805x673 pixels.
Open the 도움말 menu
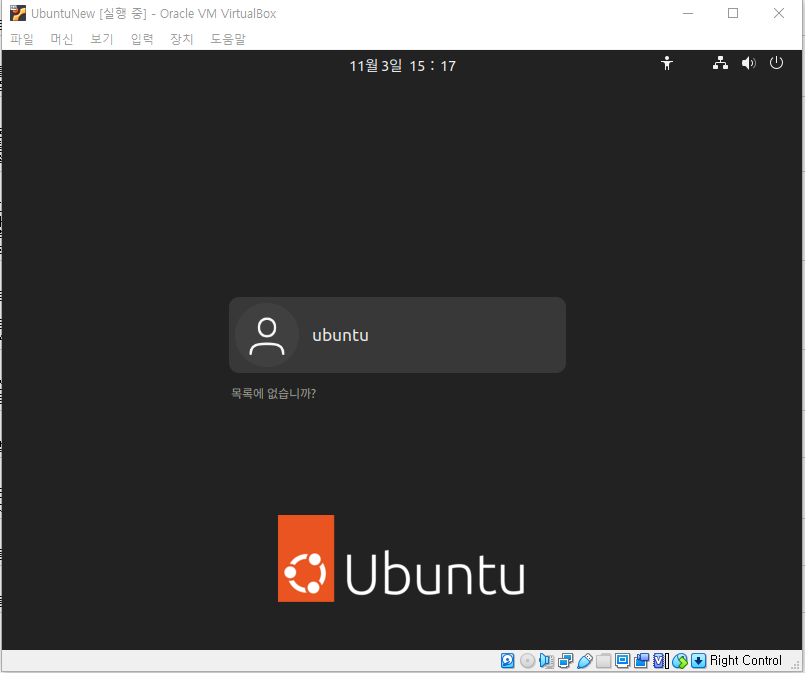click(x=228, y=39)
